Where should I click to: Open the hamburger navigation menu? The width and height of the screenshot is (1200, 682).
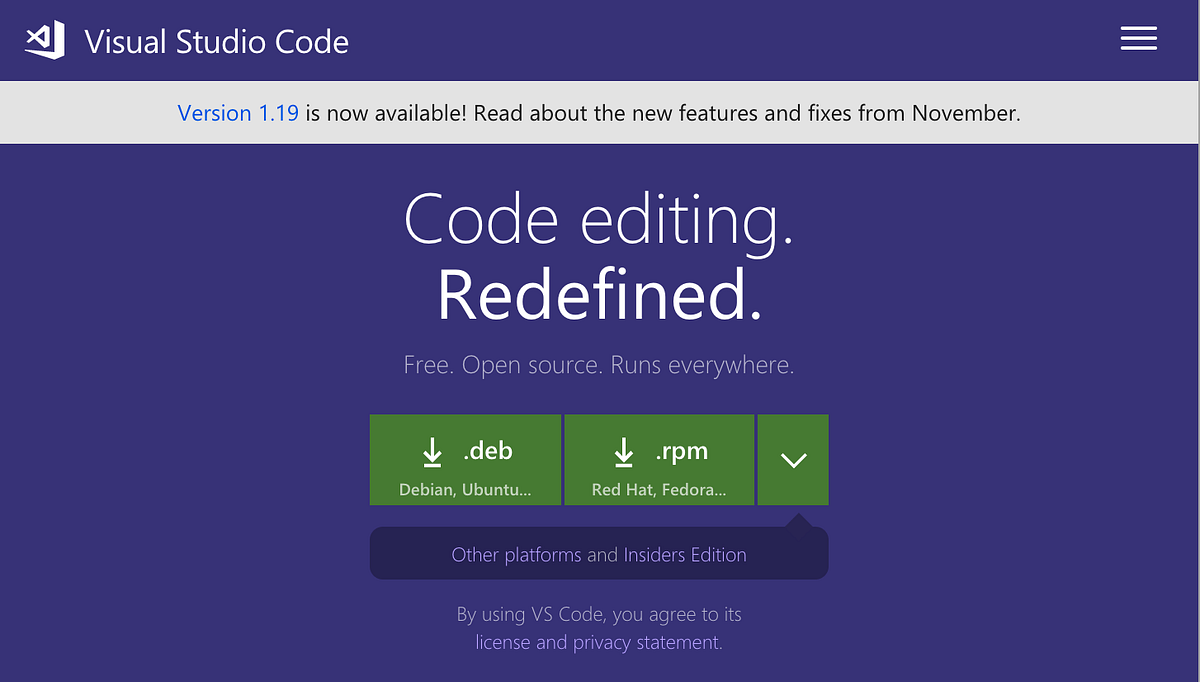pyautogui.click(x=1138, y=38)
